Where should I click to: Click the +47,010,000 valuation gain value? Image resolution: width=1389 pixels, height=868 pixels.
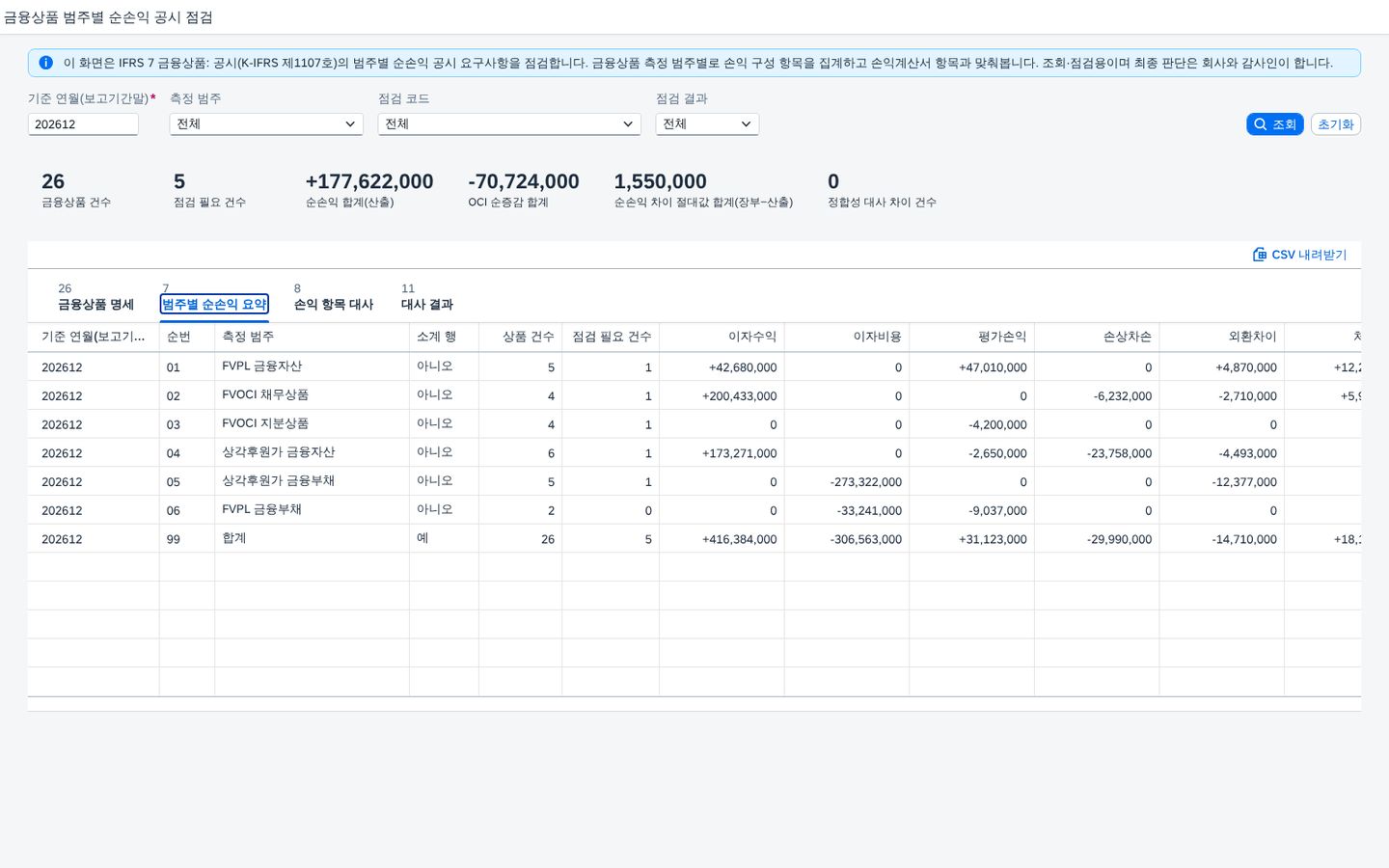[994, 367]
